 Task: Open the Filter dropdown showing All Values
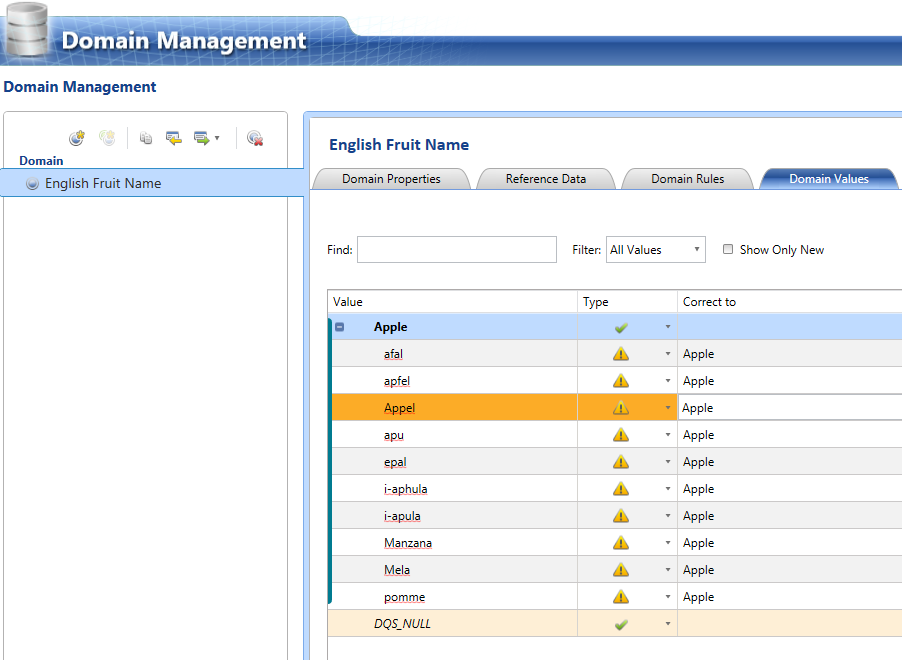click(x=656, y=250)
